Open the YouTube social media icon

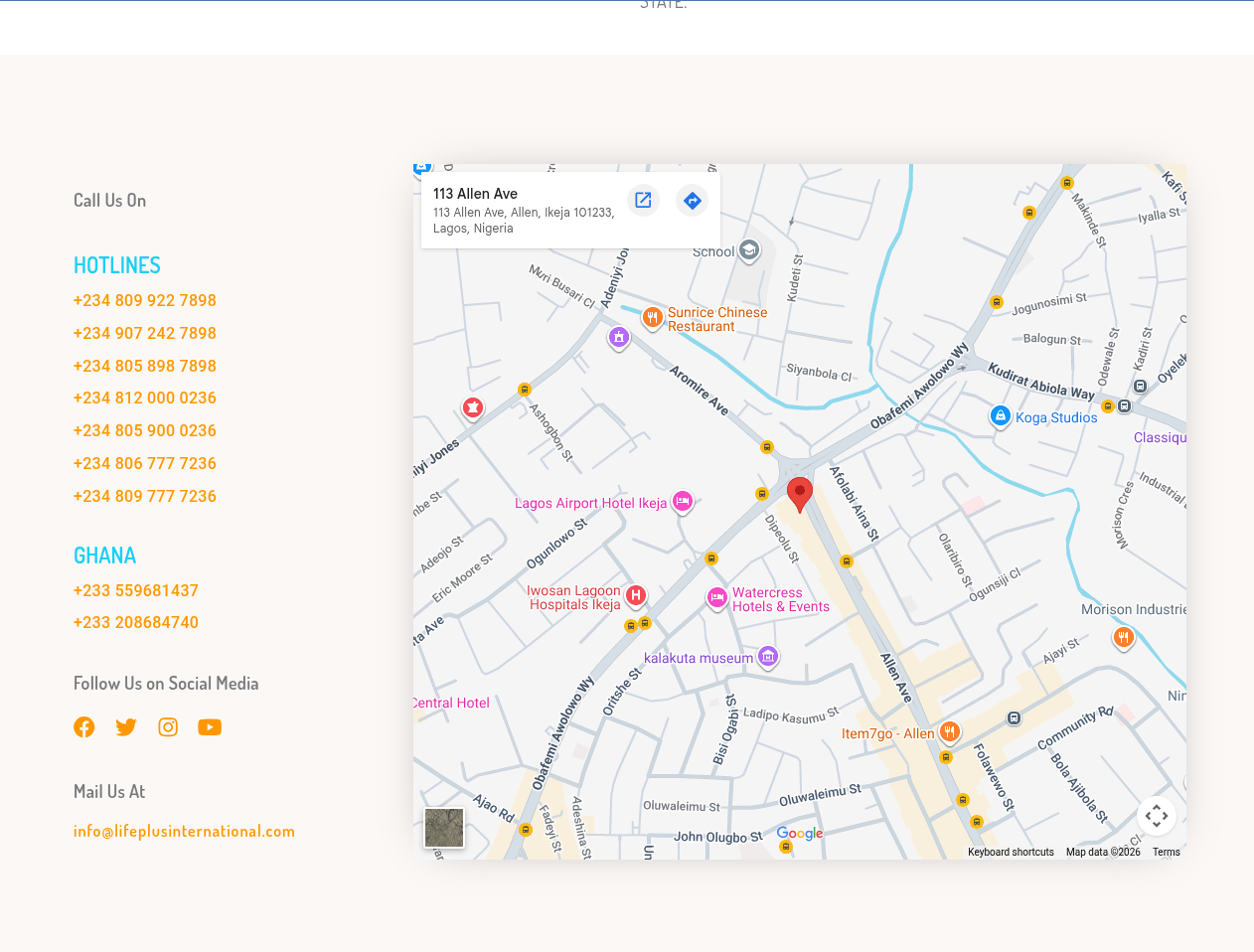[x=210, y=727]
